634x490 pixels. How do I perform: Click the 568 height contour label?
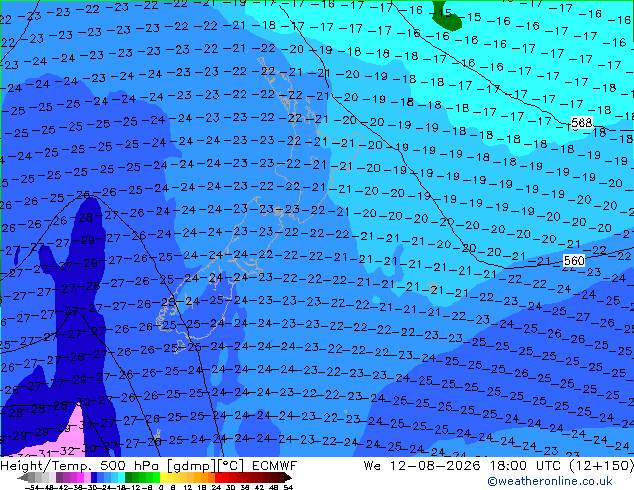581,122
